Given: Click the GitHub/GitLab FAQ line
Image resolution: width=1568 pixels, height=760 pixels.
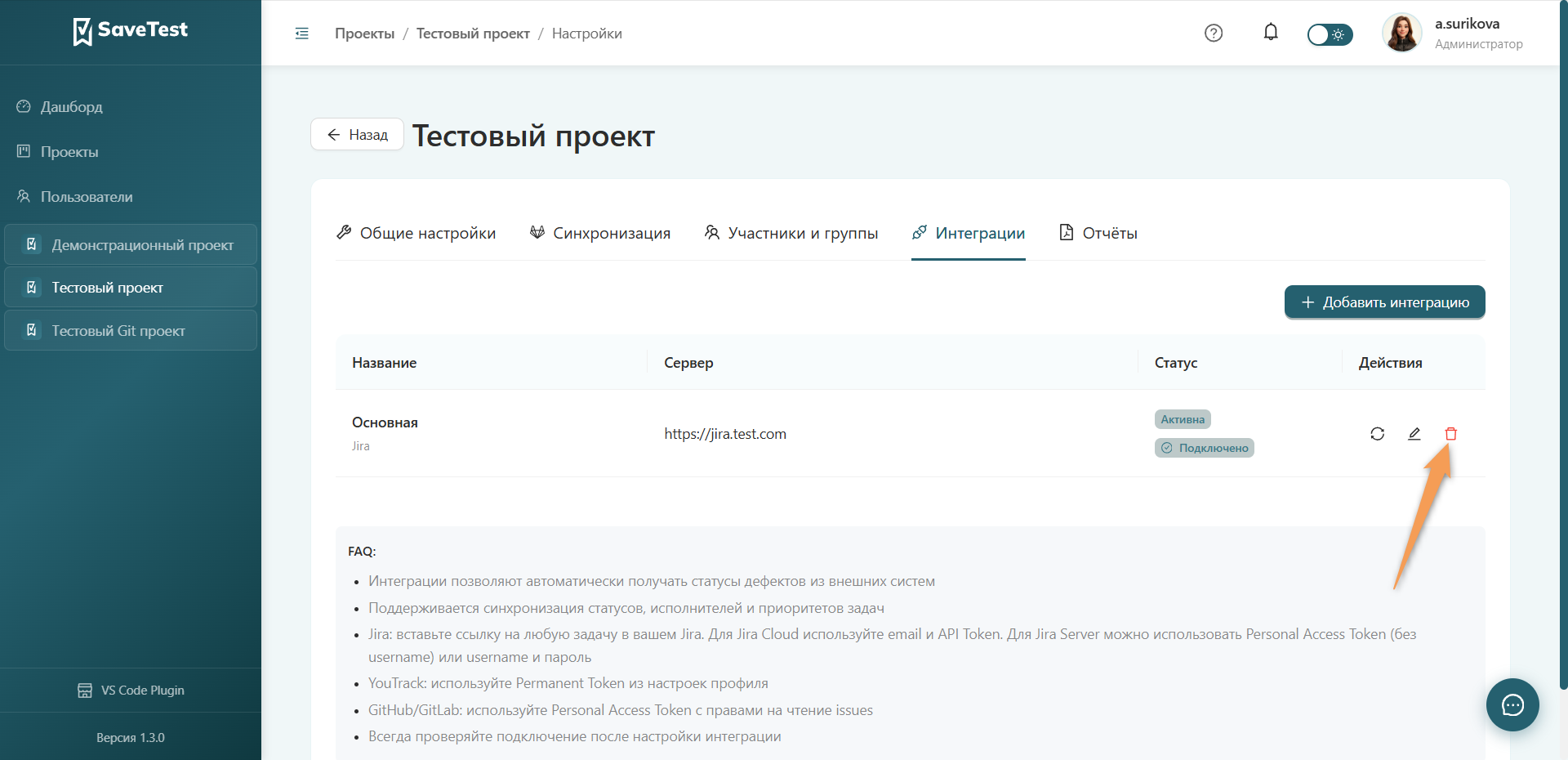Looking at the screenshot, I should tap(621, 710).
